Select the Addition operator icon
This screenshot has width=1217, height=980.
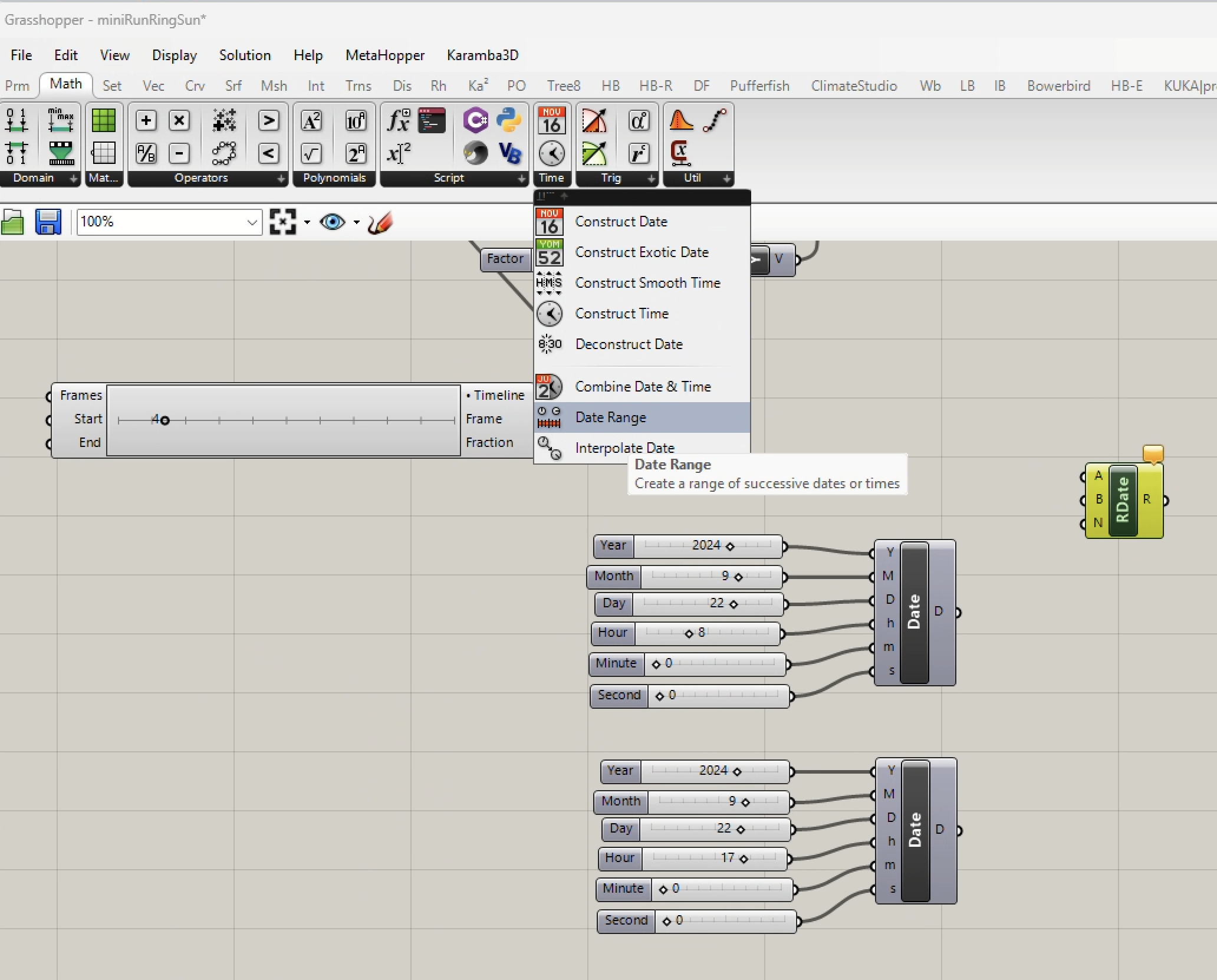pos(146,120)
